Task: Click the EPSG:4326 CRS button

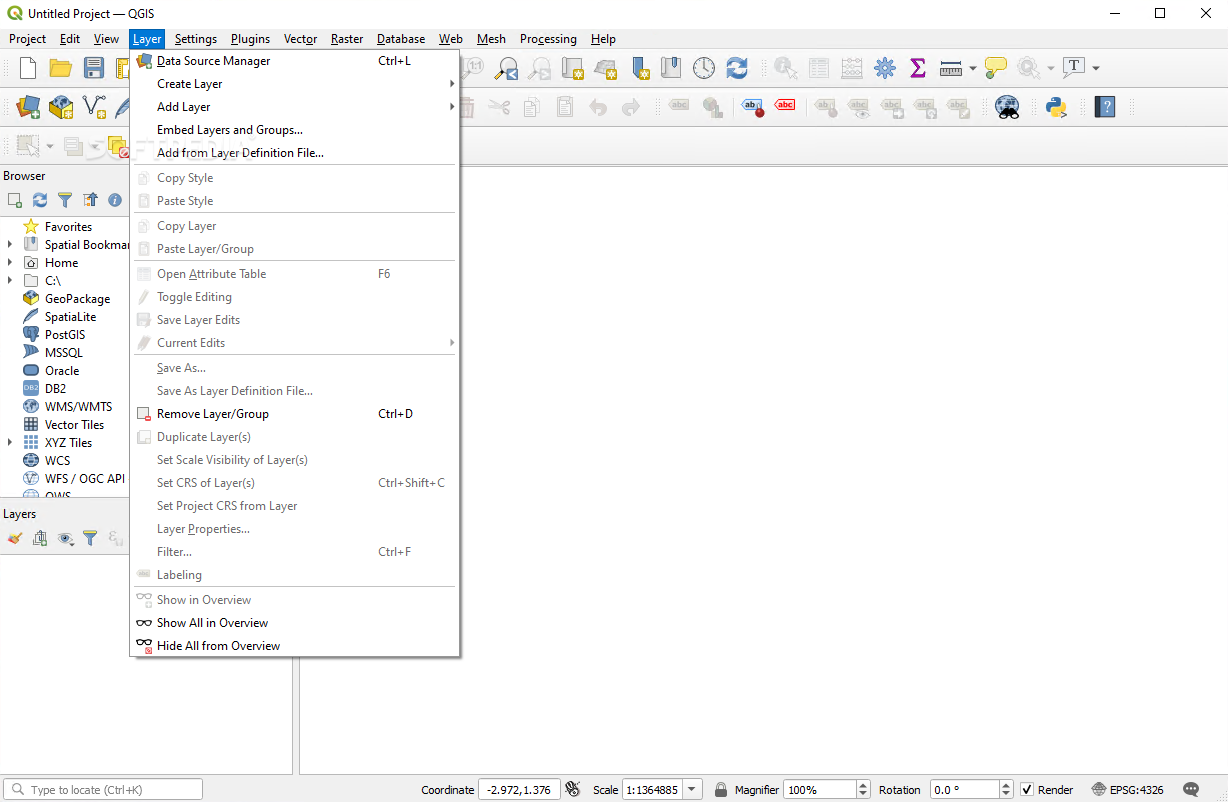Action: (1128, 789)
